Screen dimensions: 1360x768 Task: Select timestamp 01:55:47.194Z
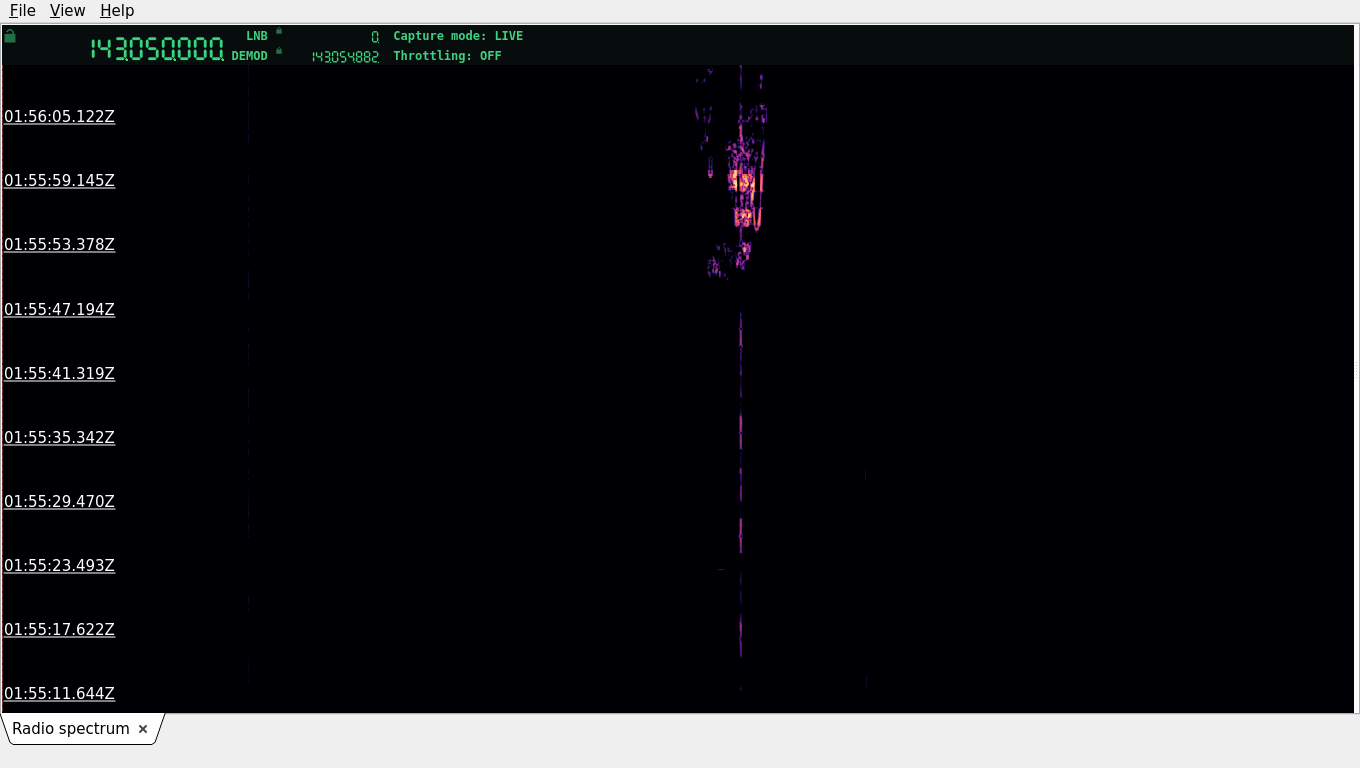(x=59, y=310)
